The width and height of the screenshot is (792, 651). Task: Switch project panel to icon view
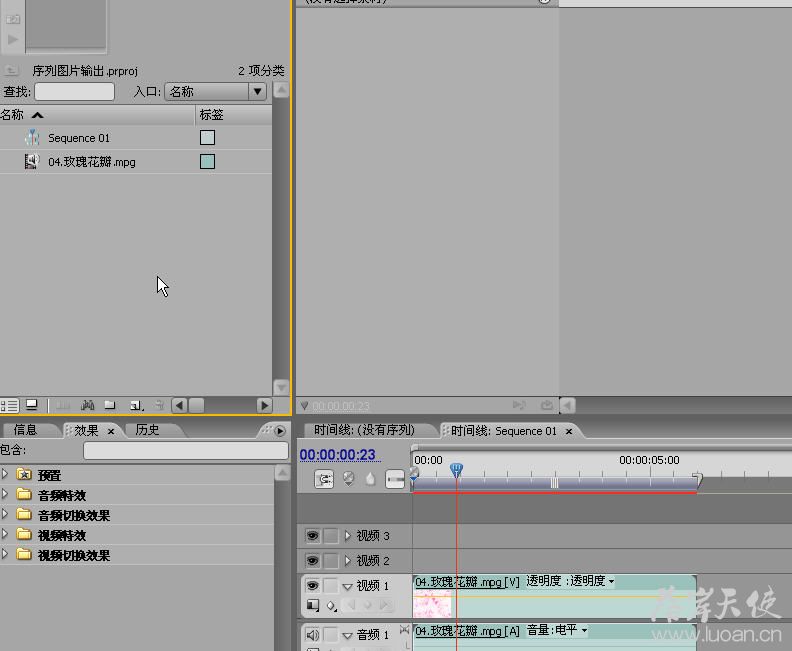tap(32, 405)
